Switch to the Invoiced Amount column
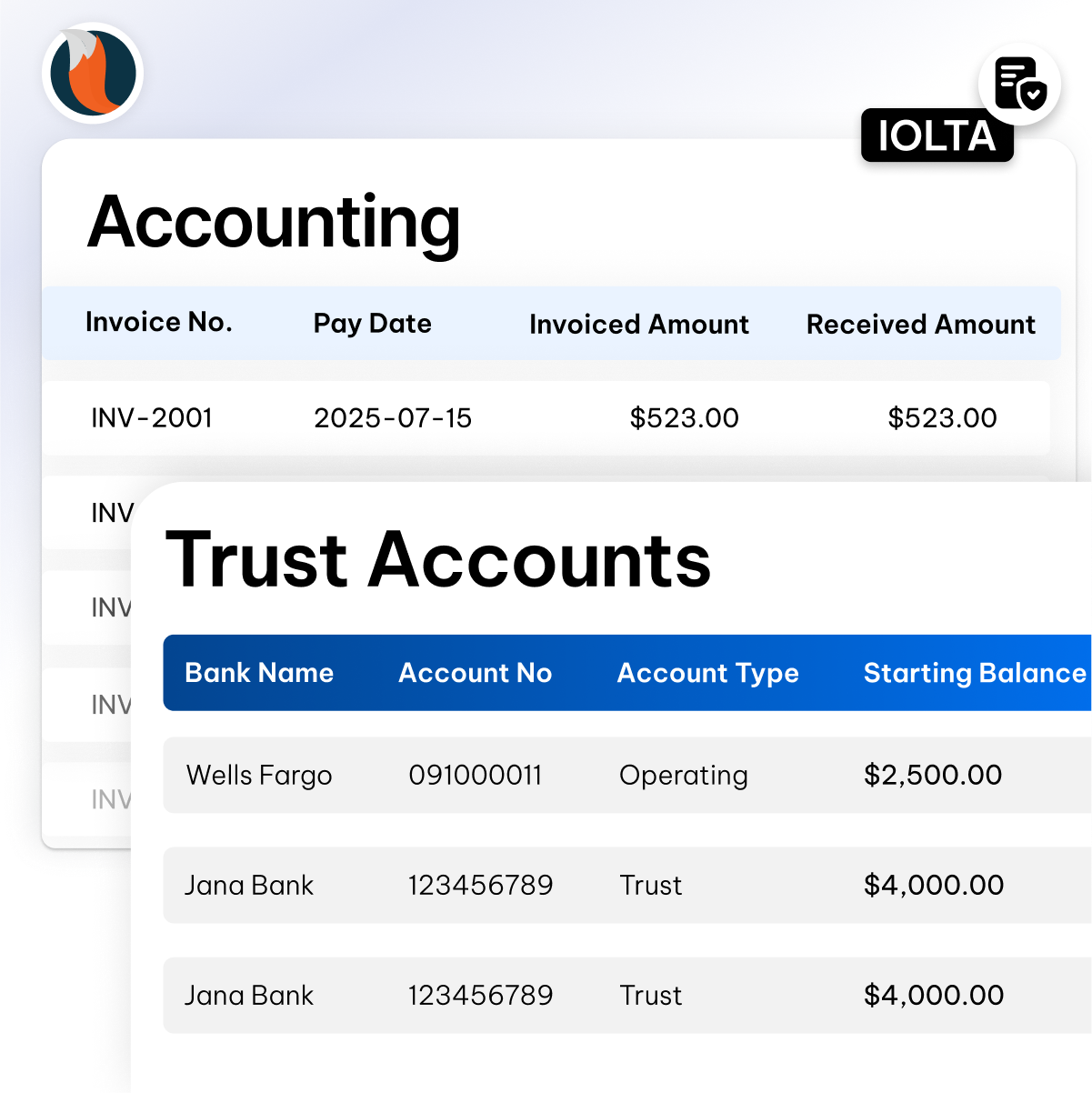The width and height of the screenshot is (1092, 1093). point(639,324)
